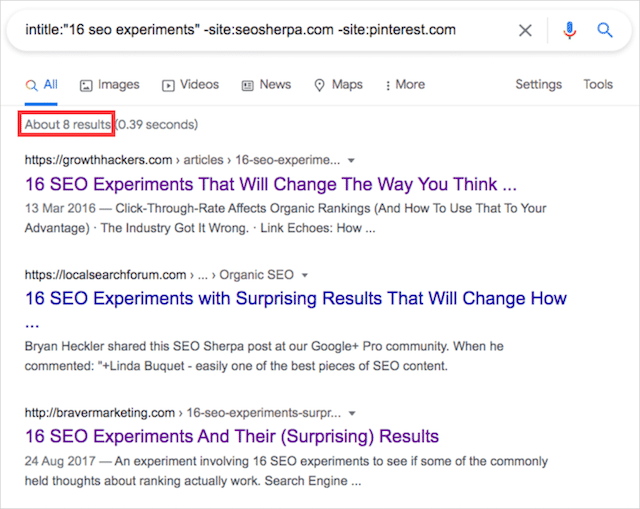
Task: Select the All results tab
Action: tap(41, 84)
